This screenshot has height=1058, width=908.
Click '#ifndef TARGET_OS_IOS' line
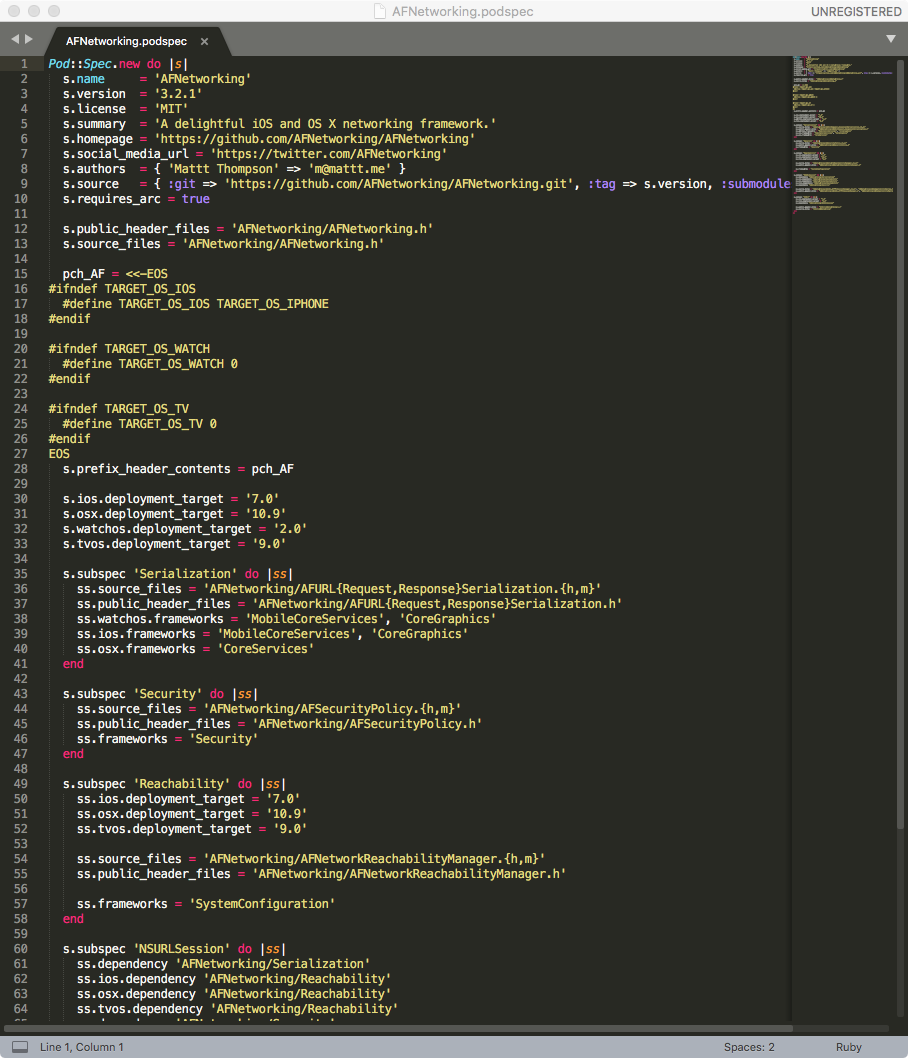pos(122,289)
